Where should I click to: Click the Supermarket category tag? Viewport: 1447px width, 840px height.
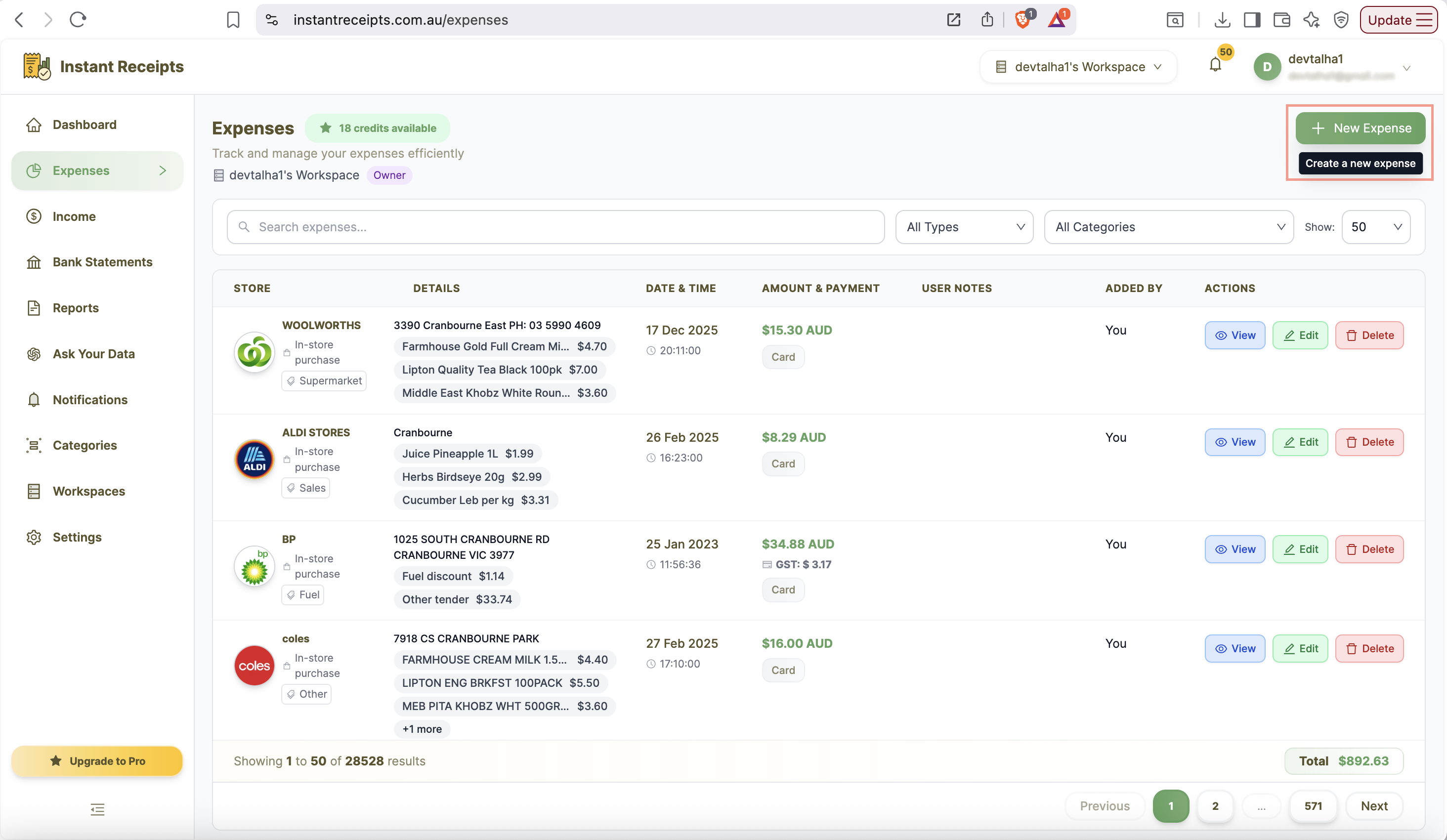click(324, 380)
